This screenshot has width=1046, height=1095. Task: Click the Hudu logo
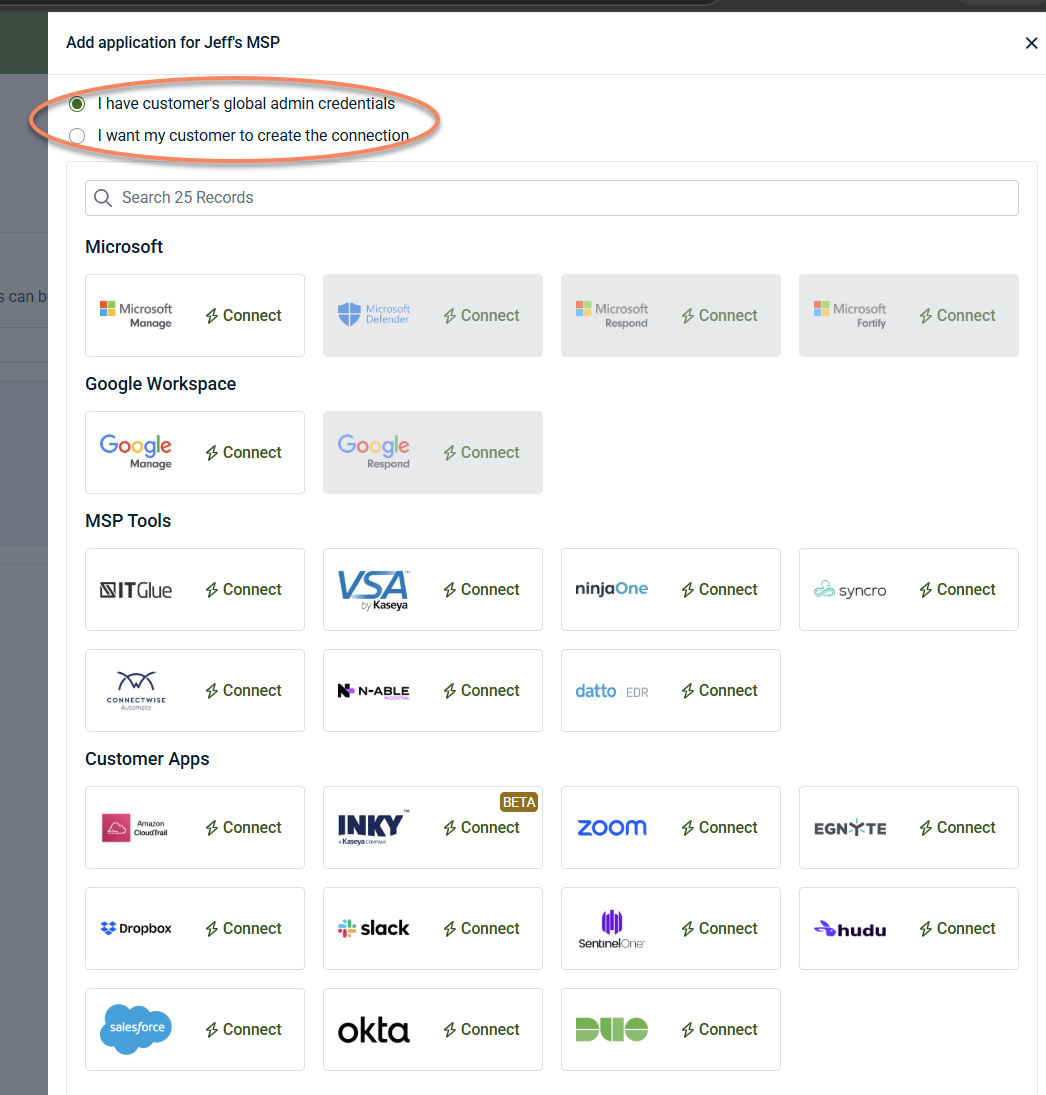(x=850, y=929)
